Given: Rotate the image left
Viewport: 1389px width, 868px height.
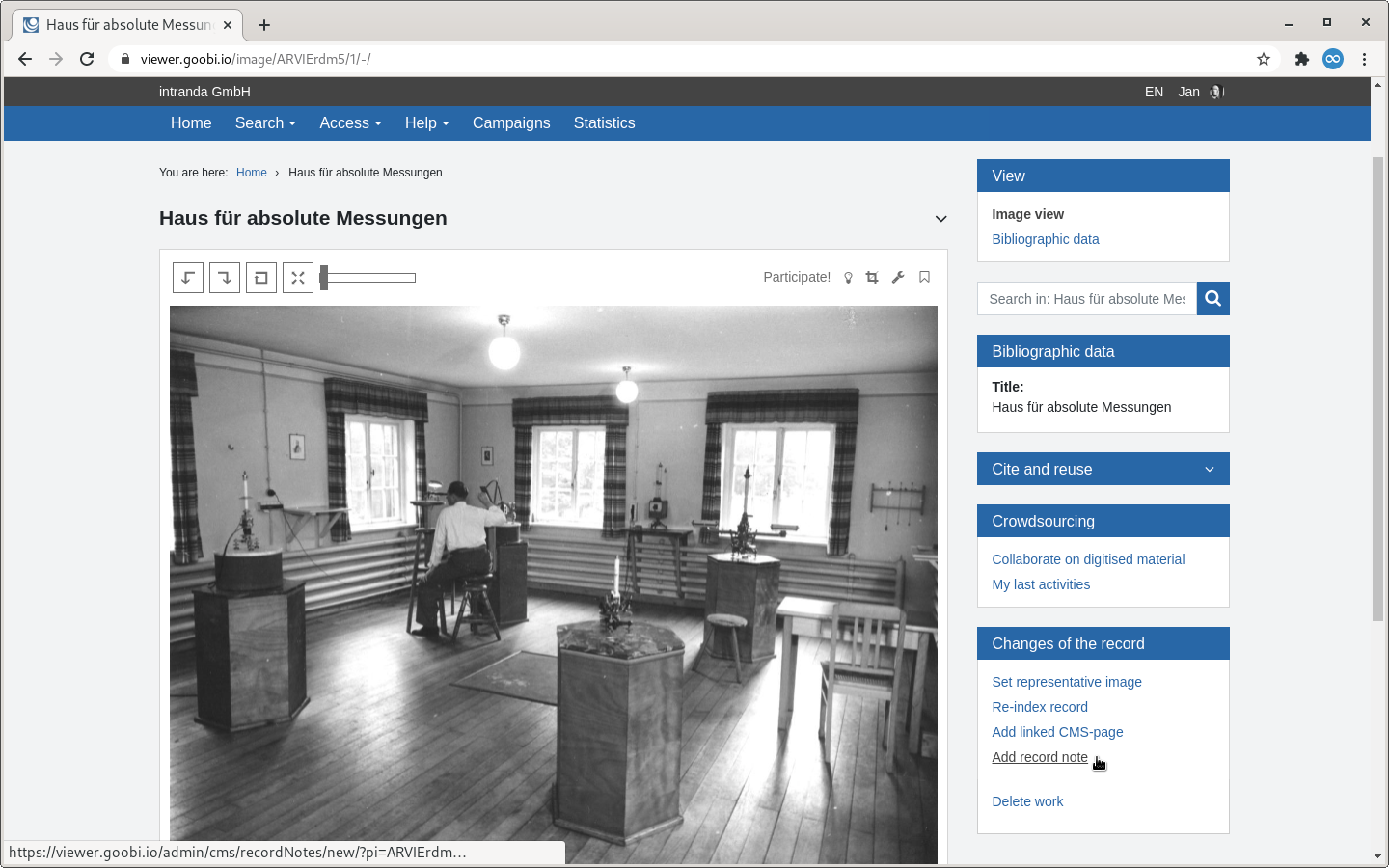Looking at the screenshot, I should point(188,278).
